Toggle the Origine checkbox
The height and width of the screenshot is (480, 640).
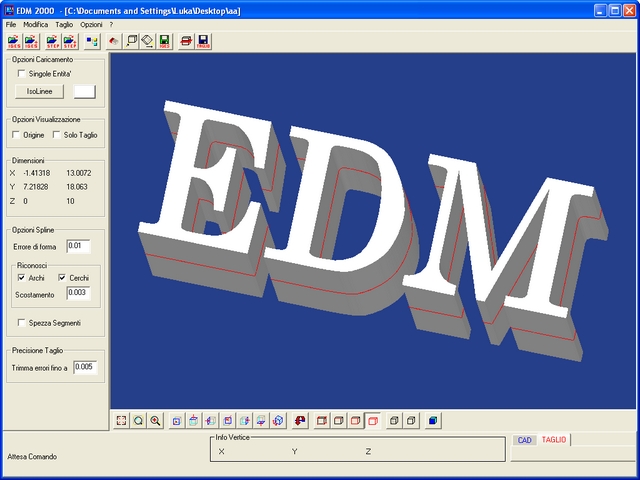pos(16,135)
